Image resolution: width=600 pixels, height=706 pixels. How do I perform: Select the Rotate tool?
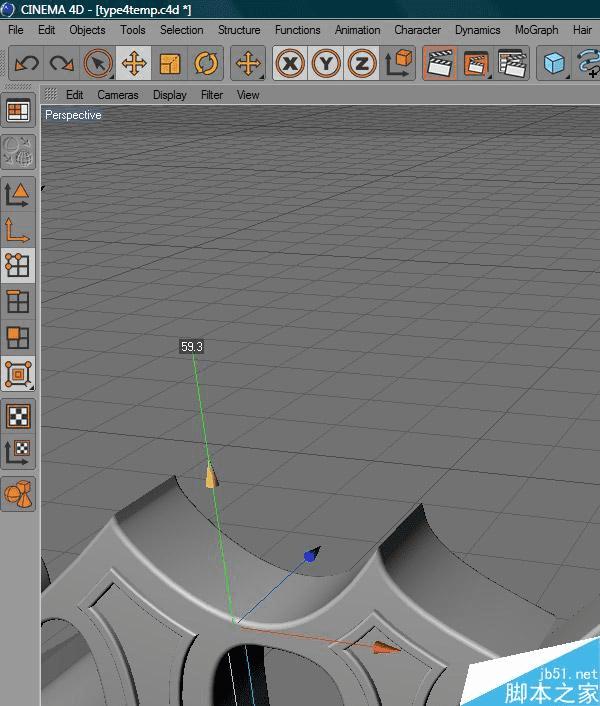click(x=206, y=64)
